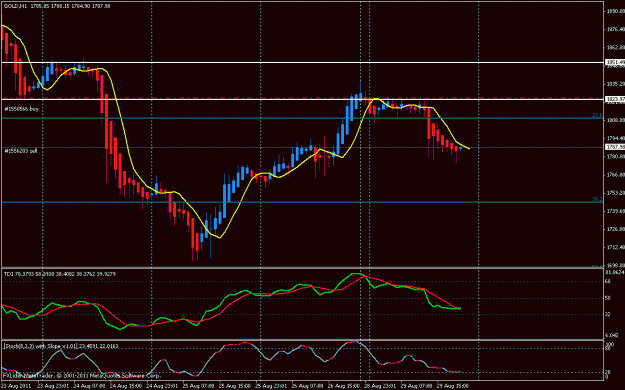Click the 1800.00 price axis label
Viewport: 625px width, 390px height.
tap(615, 120)
